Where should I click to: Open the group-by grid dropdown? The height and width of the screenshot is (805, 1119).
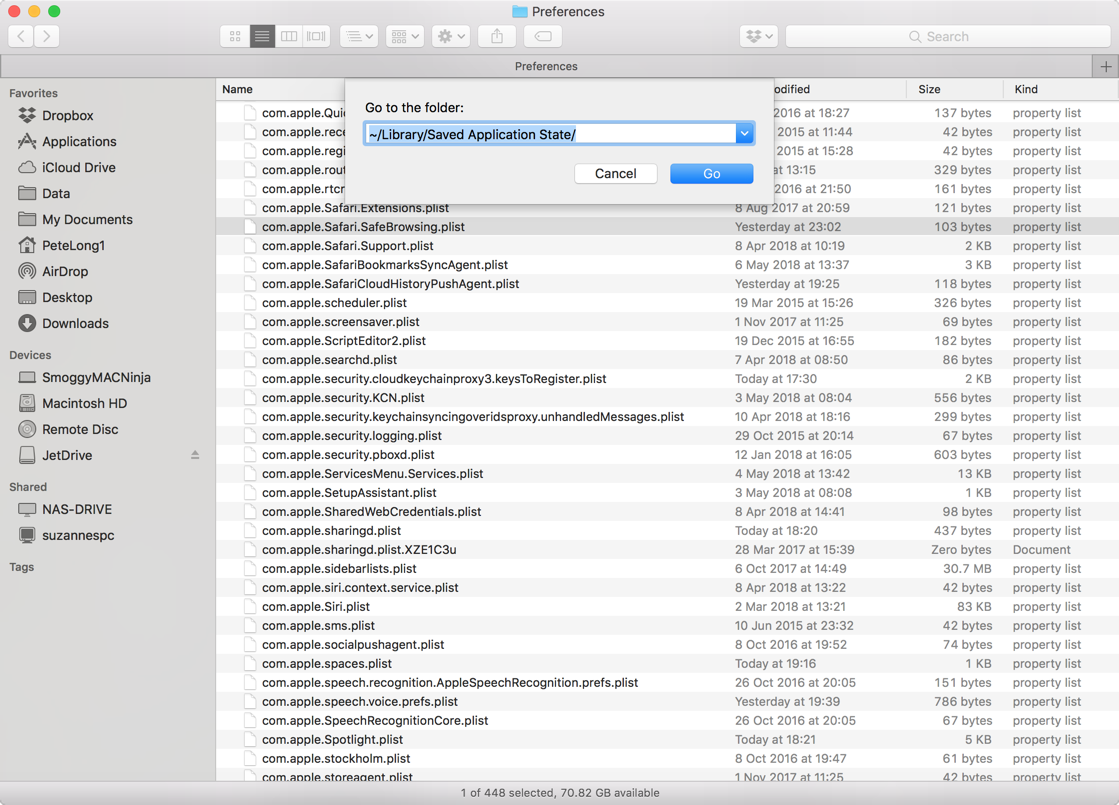405,36
